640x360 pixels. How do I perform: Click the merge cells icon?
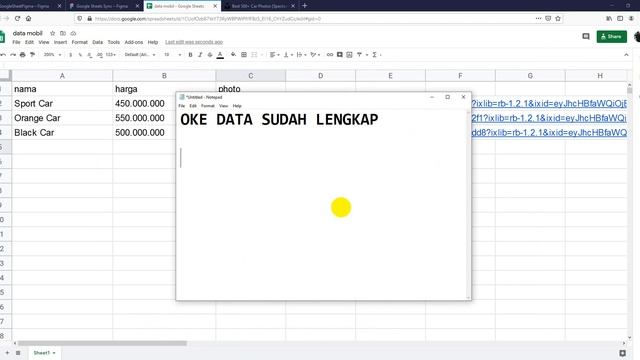(254, 55)
